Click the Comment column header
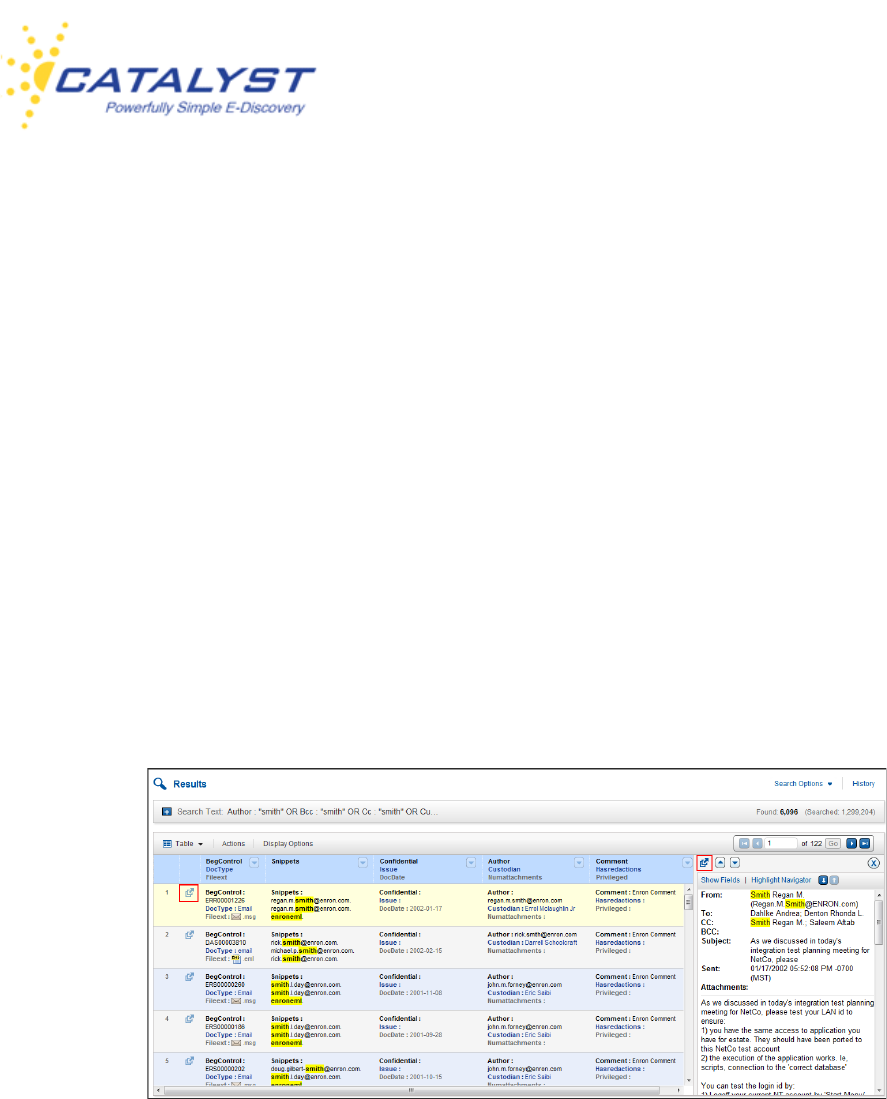Screen dimensions: 887x1099 (612, 861)
